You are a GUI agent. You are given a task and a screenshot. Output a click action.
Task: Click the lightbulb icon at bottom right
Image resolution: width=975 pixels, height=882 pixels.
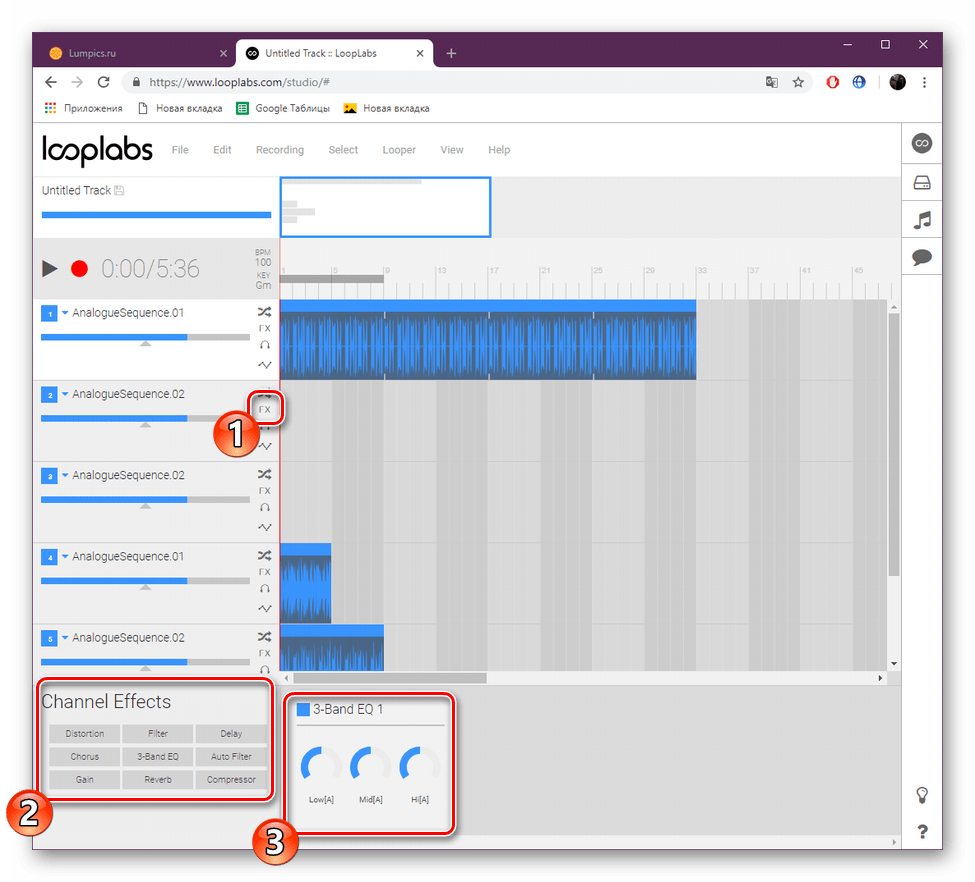921,793
